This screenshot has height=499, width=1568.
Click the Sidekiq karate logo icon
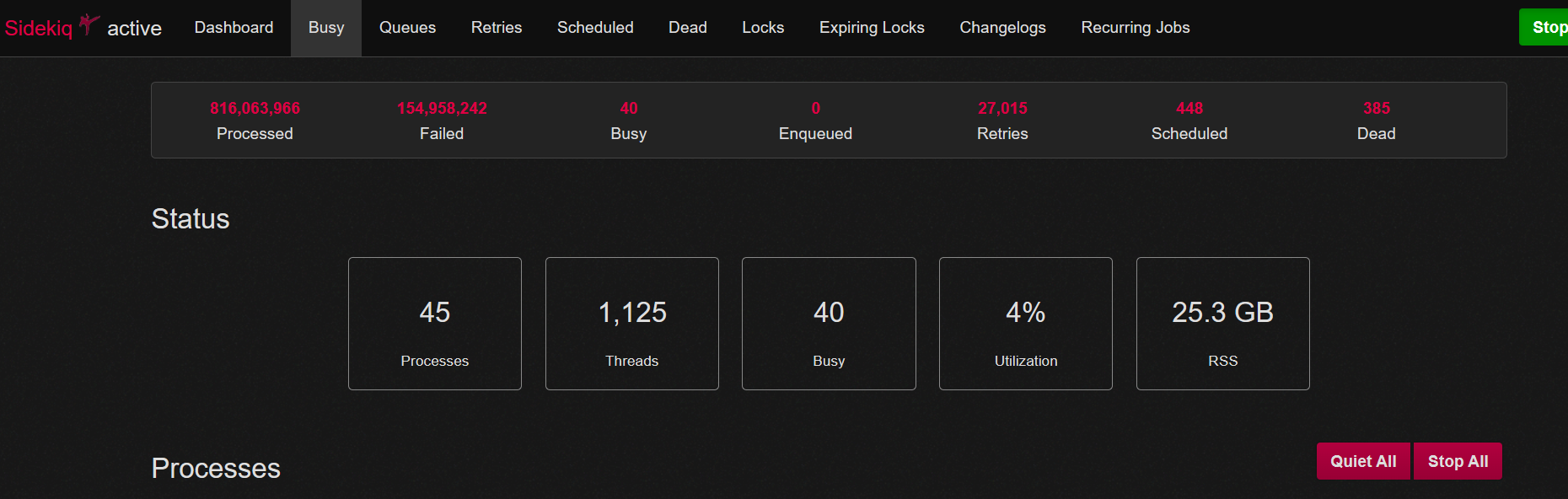click(89, 24)
